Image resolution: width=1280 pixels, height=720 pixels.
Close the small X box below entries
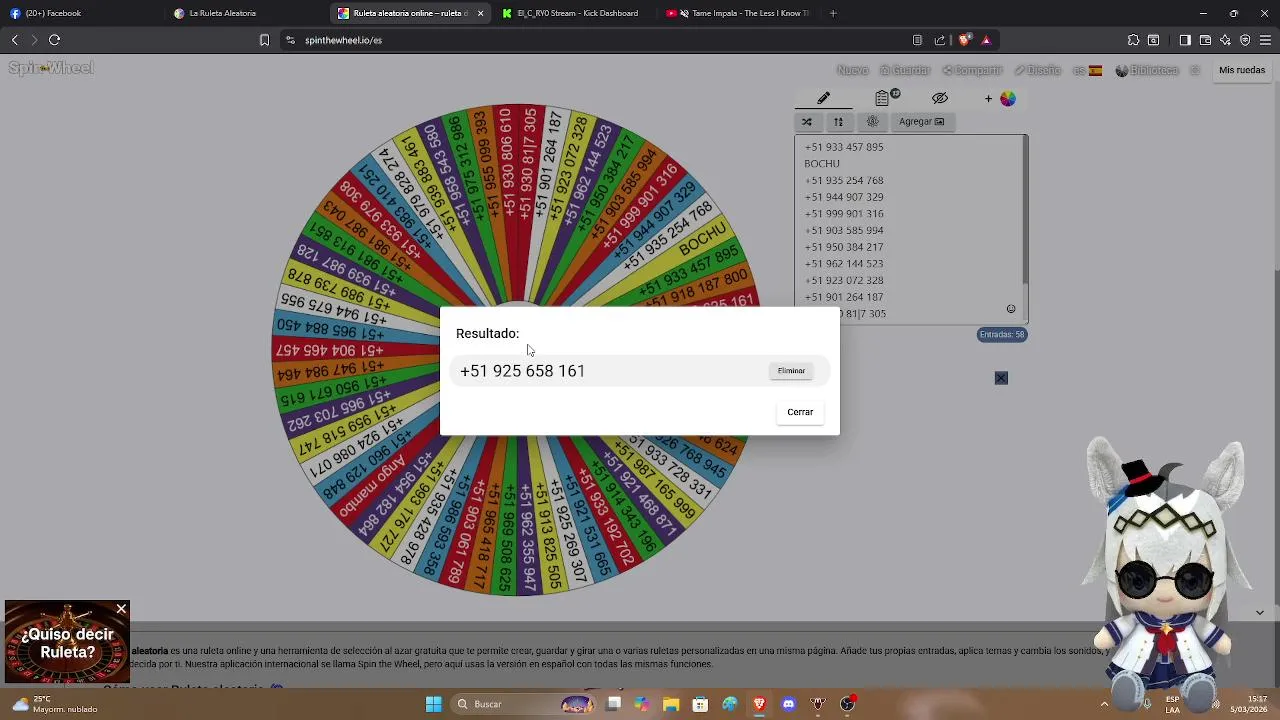point(1001,378)
